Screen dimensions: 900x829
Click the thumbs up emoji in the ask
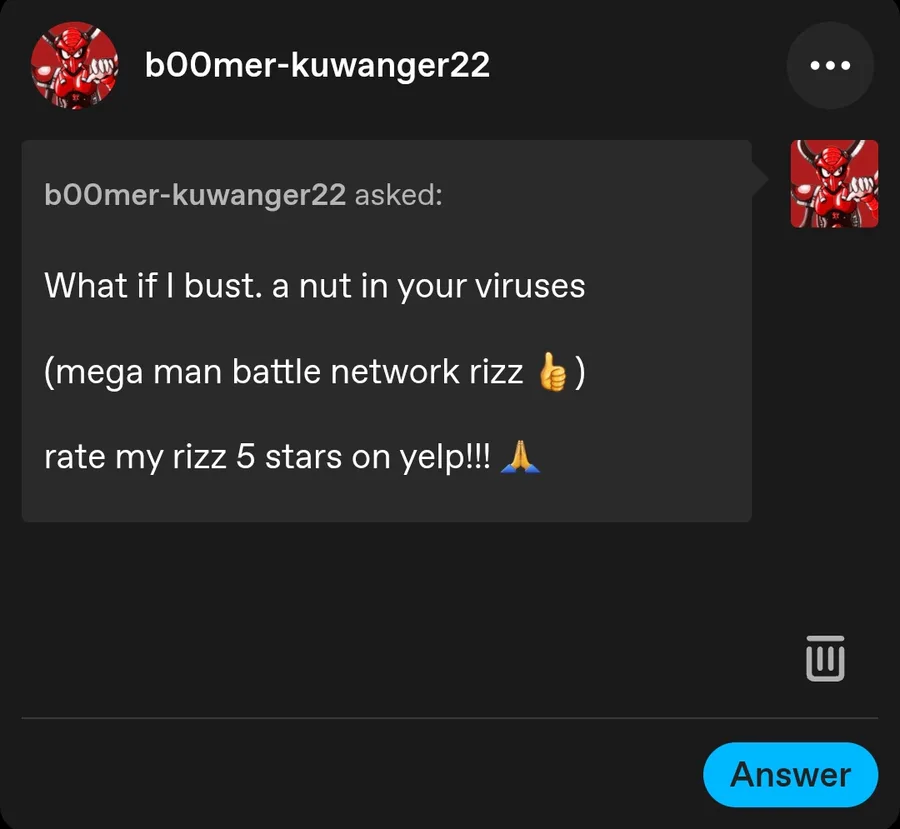pyautogui.click(x=552, y=374)
